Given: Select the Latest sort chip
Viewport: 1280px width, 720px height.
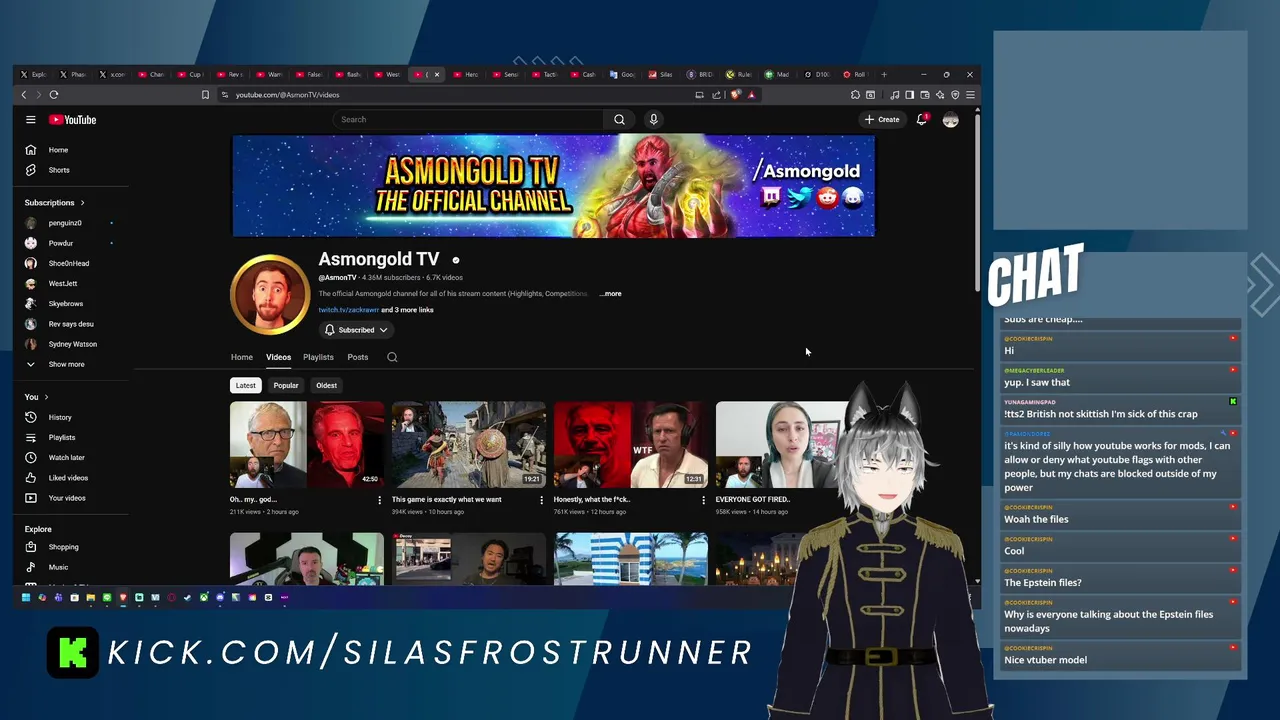Looking at the screenshot, I should click(x=245, y=385).
